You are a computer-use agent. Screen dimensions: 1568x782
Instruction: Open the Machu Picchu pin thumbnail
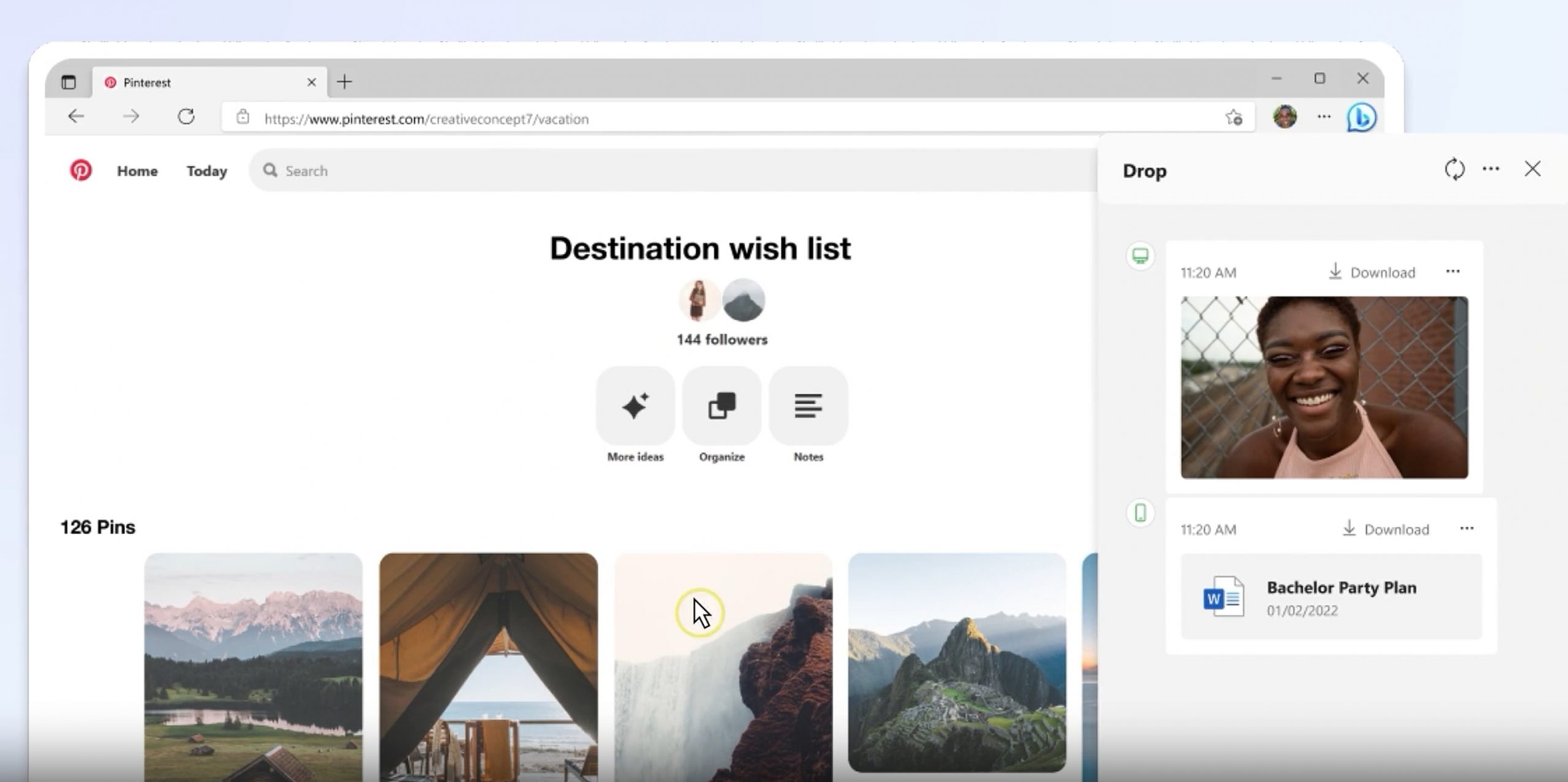[957, 662]
